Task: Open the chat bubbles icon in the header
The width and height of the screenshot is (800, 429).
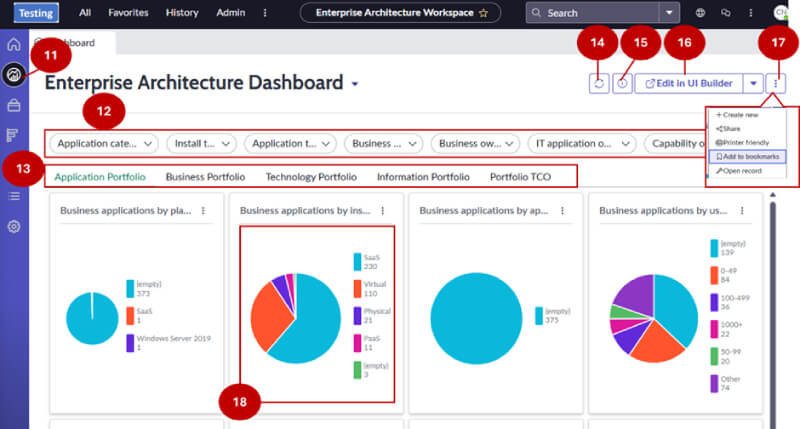Action: click(726, 13)
